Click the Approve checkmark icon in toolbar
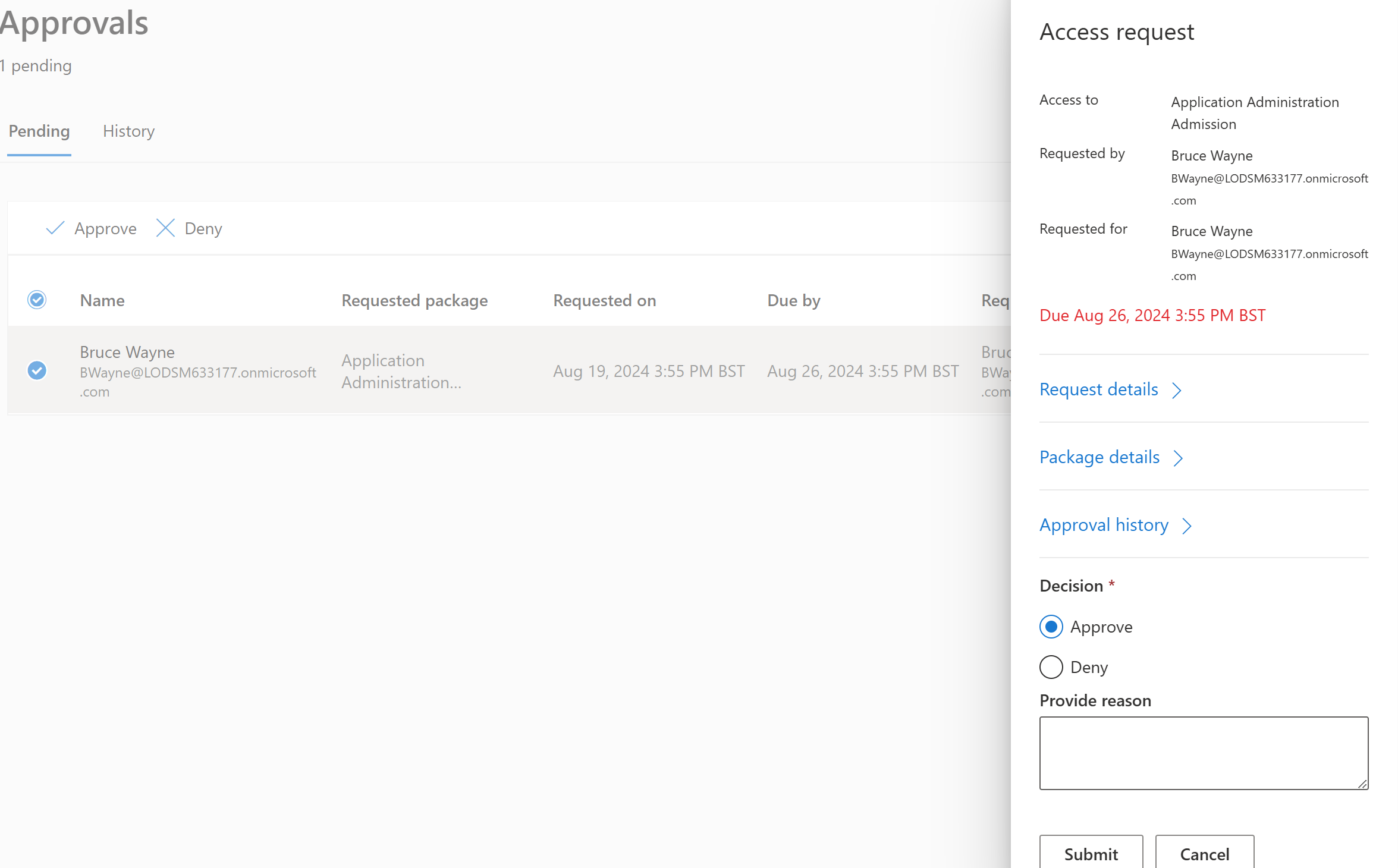 click(55, 228)
